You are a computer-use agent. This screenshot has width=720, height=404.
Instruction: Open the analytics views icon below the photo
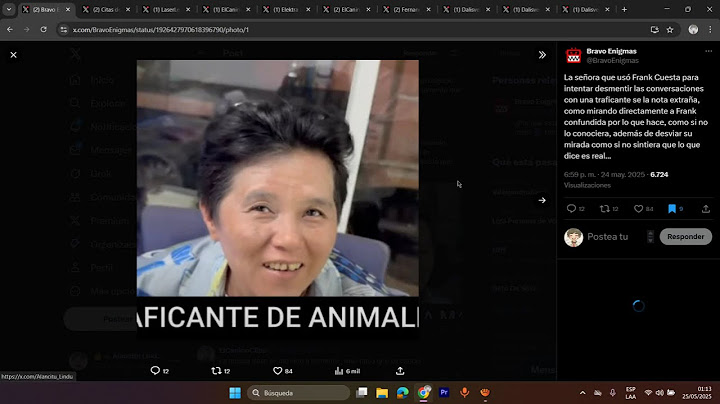click(339, 370)
